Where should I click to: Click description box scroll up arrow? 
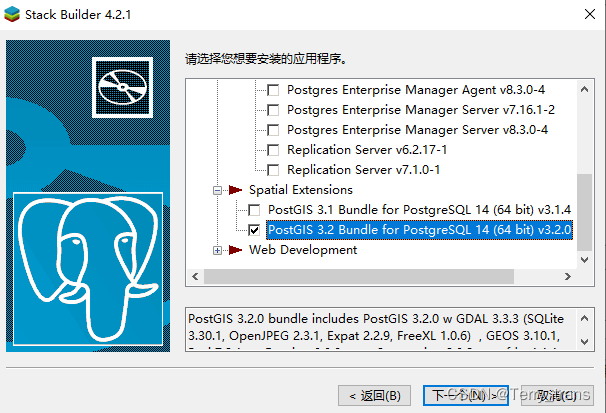[x=585, y=318]
